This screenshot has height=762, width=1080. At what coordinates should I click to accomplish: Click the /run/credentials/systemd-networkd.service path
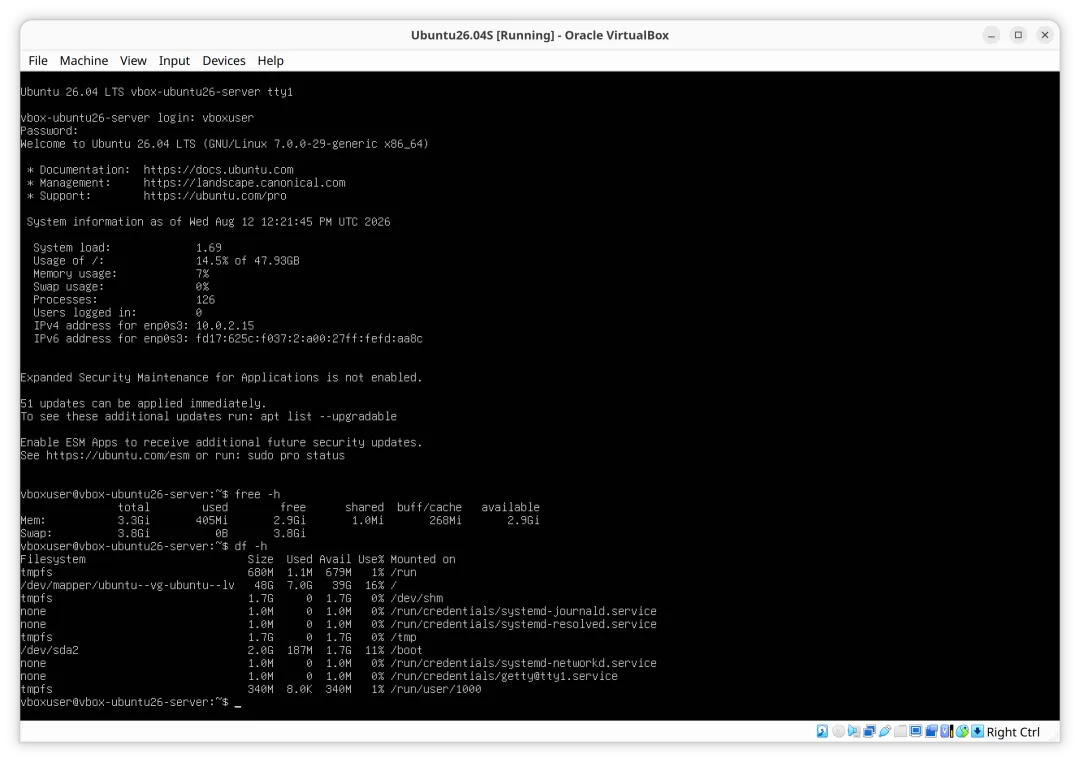coord(523,663)
